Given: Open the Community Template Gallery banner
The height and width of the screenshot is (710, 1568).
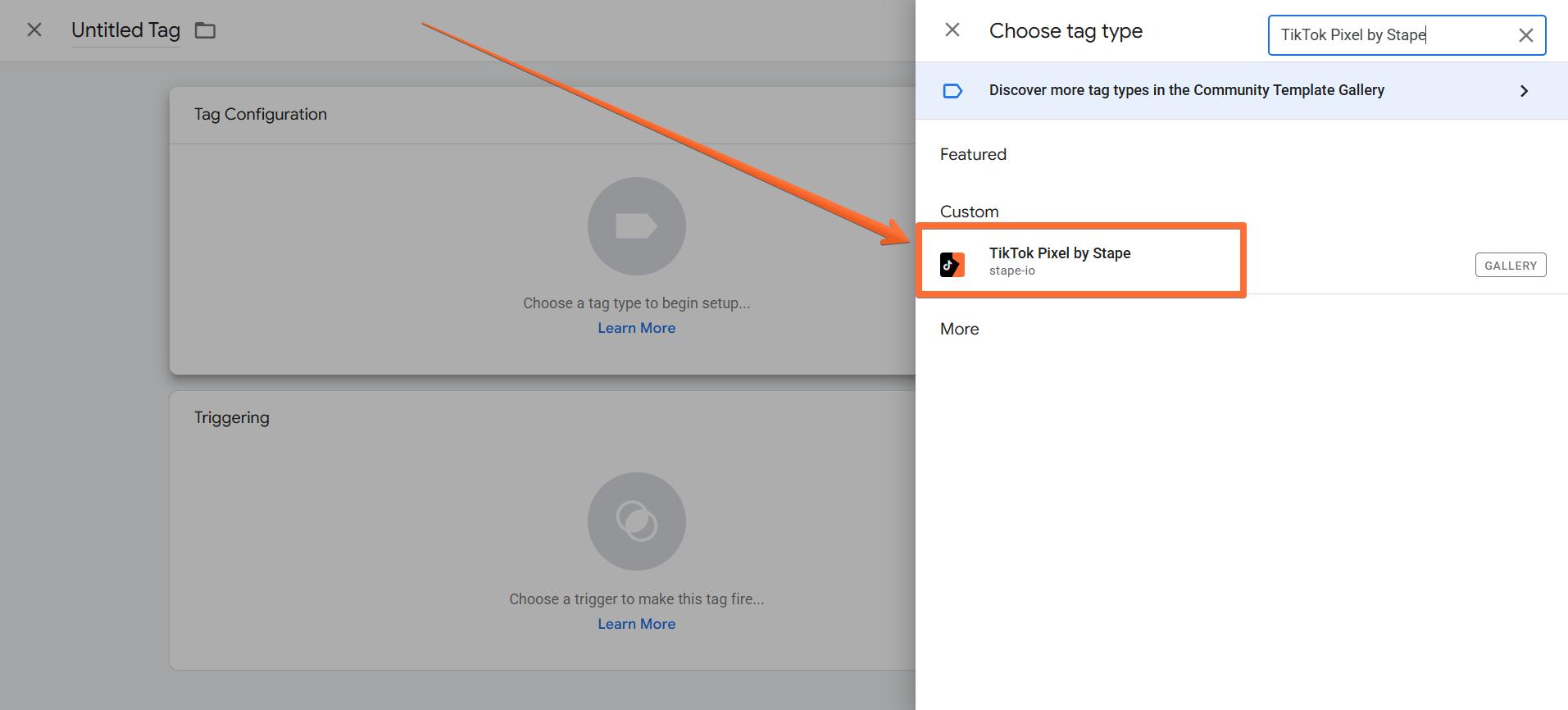Looking at the screenshot, I should point(1242,90).
